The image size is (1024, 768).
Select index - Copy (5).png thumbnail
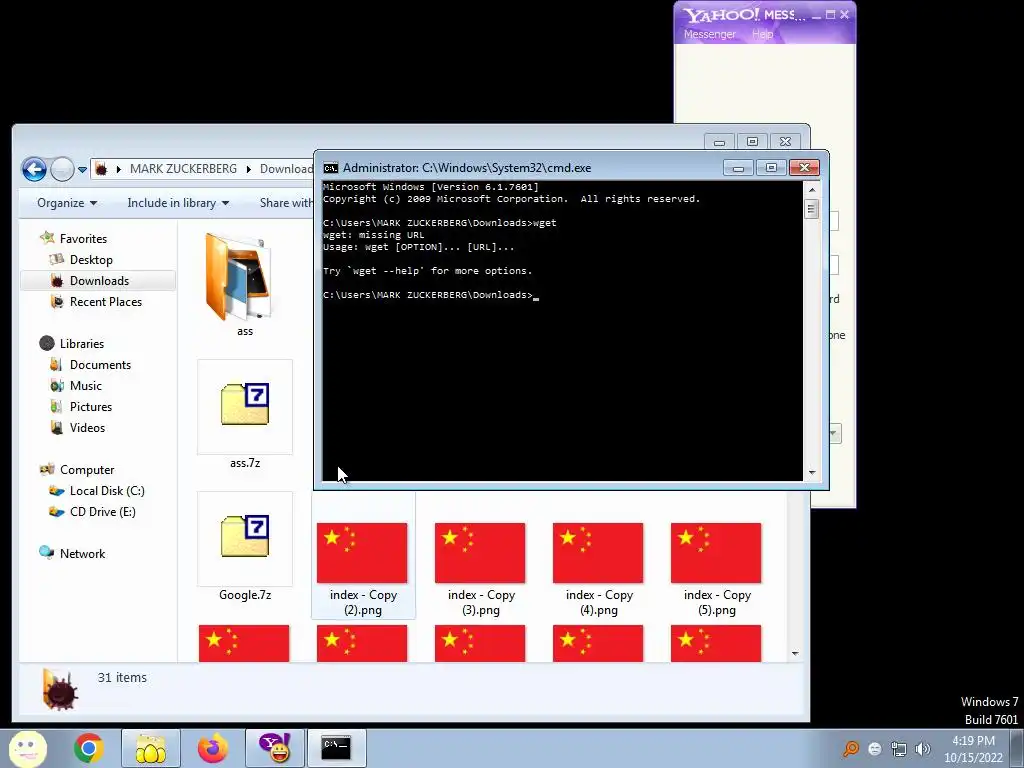[x=716, y=552]
